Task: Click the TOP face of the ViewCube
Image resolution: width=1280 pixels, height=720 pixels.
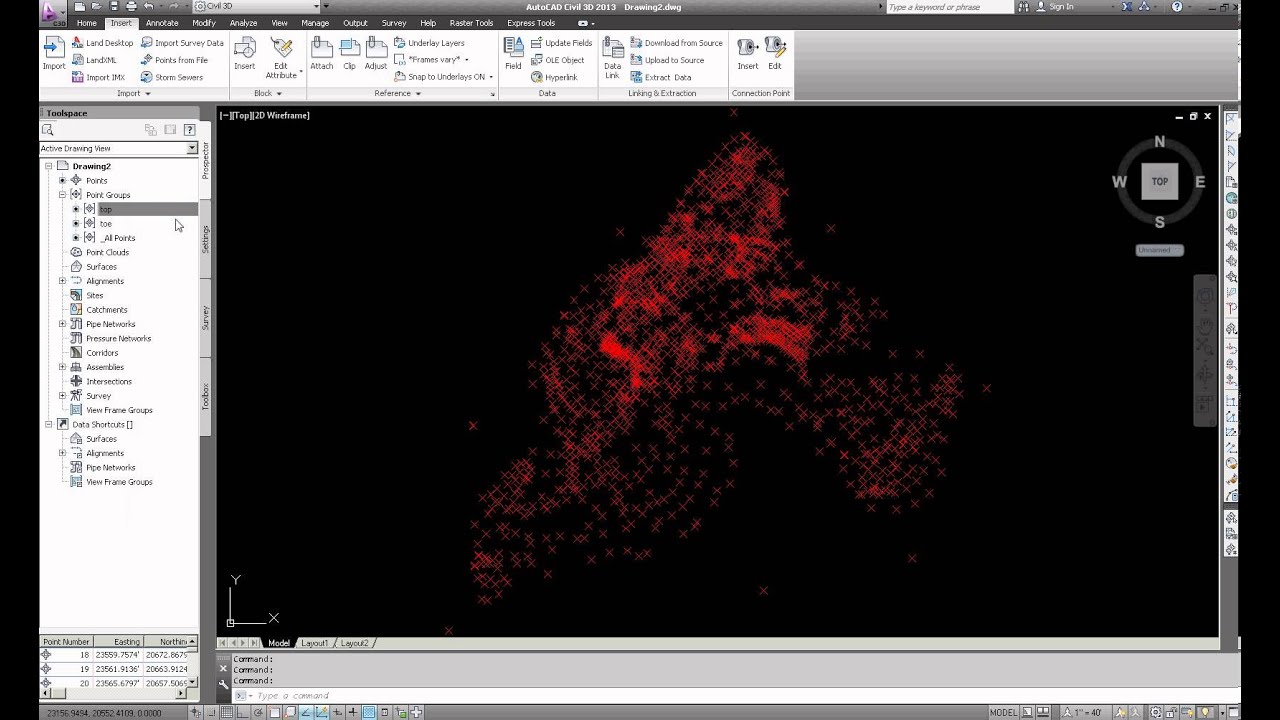Action: 1160,182
